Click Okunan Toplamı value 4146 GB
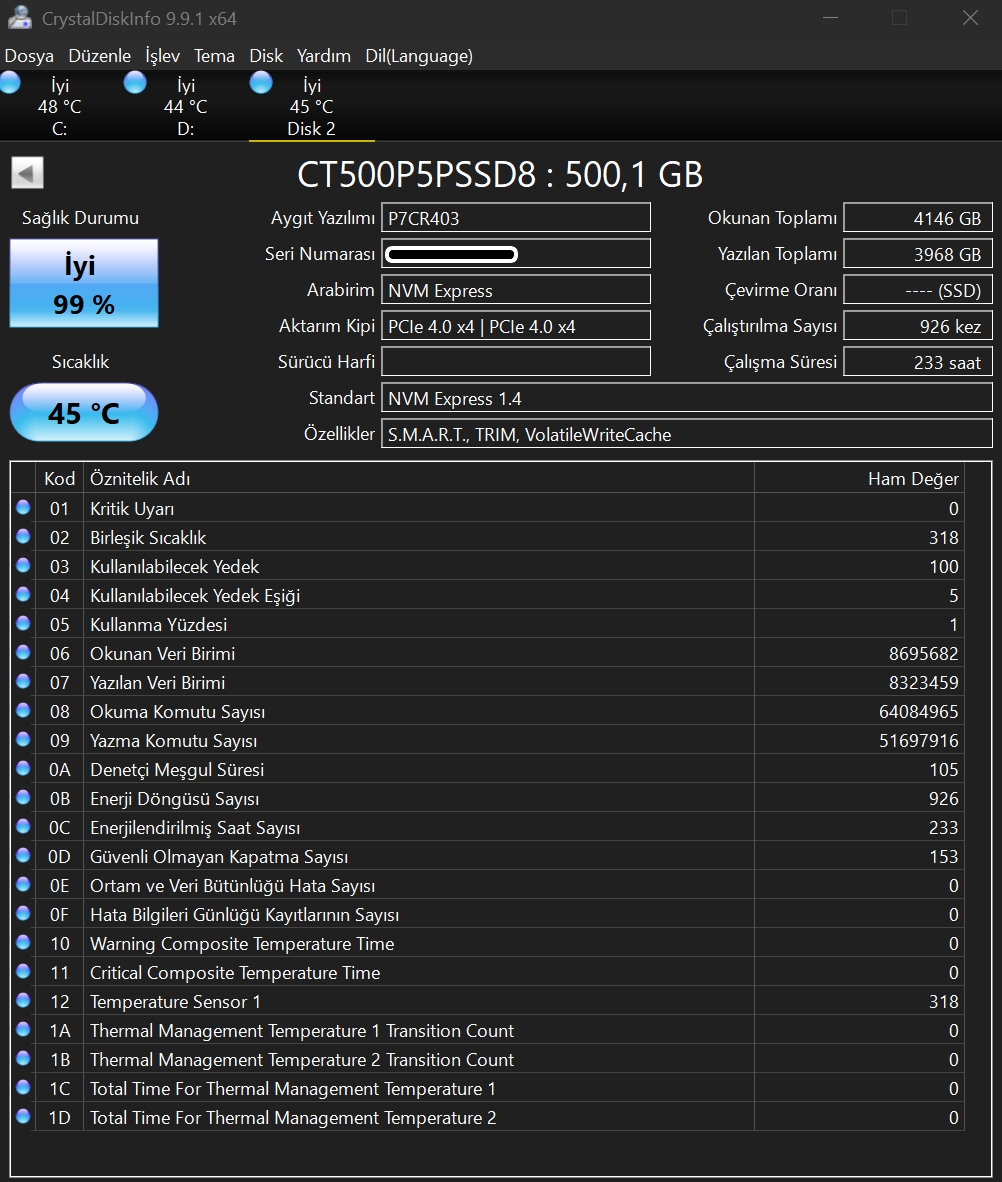Image resolution: width=1002 pixels, height=1182 pixels. tap(918, 218)
